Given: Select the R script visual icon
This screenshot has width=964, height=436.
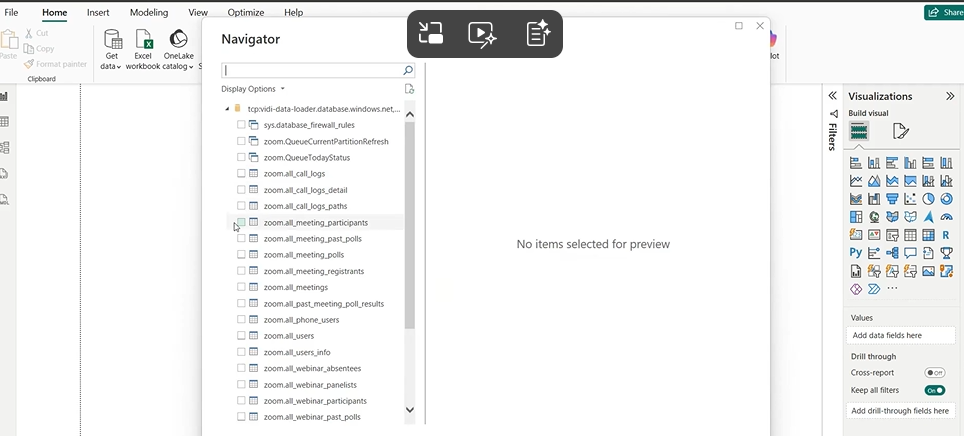Looking at the screenshot, I should 945,235.
